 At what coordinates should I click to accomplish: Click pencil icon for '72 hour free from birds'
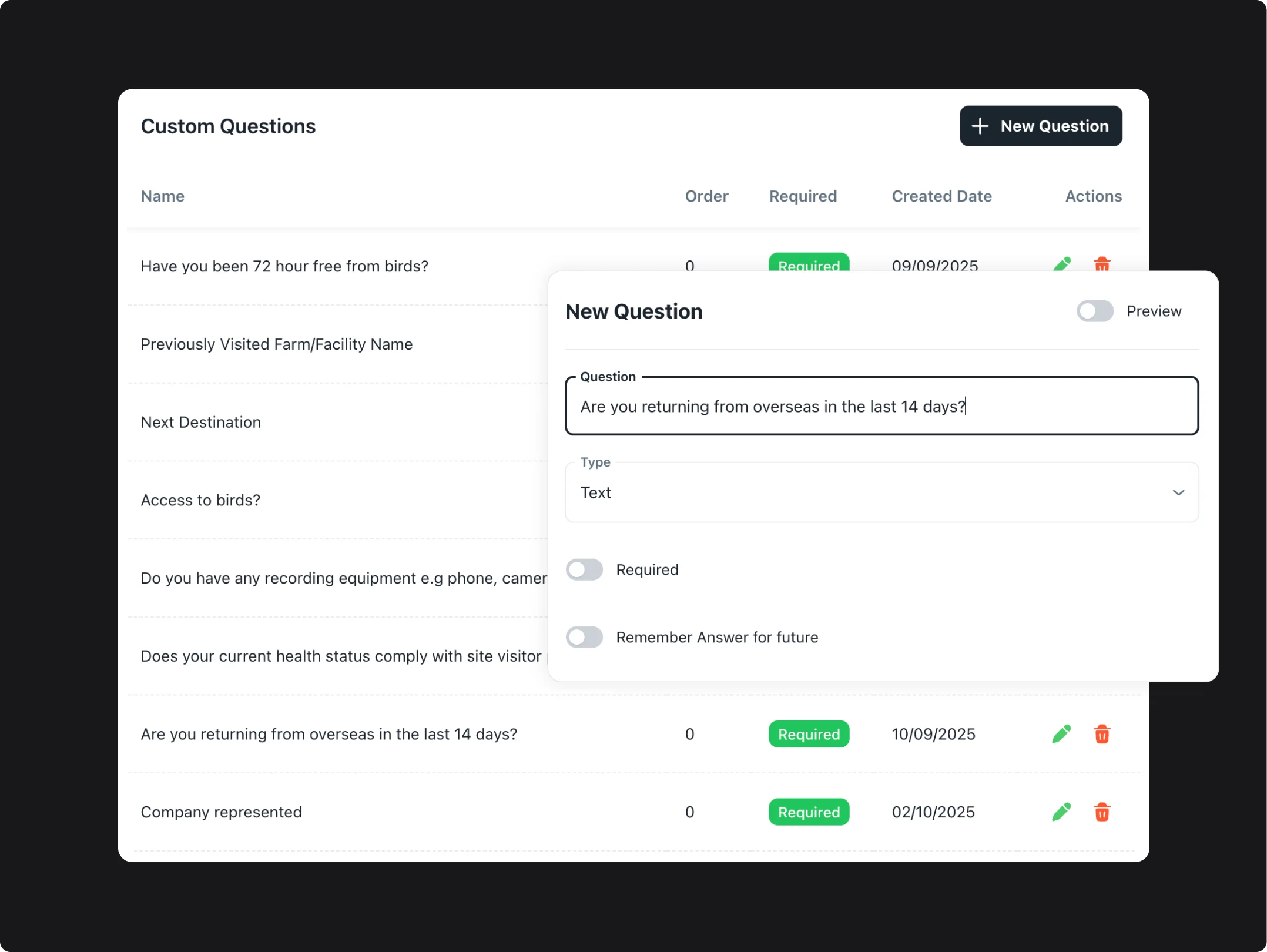[x=1062, y=263]
